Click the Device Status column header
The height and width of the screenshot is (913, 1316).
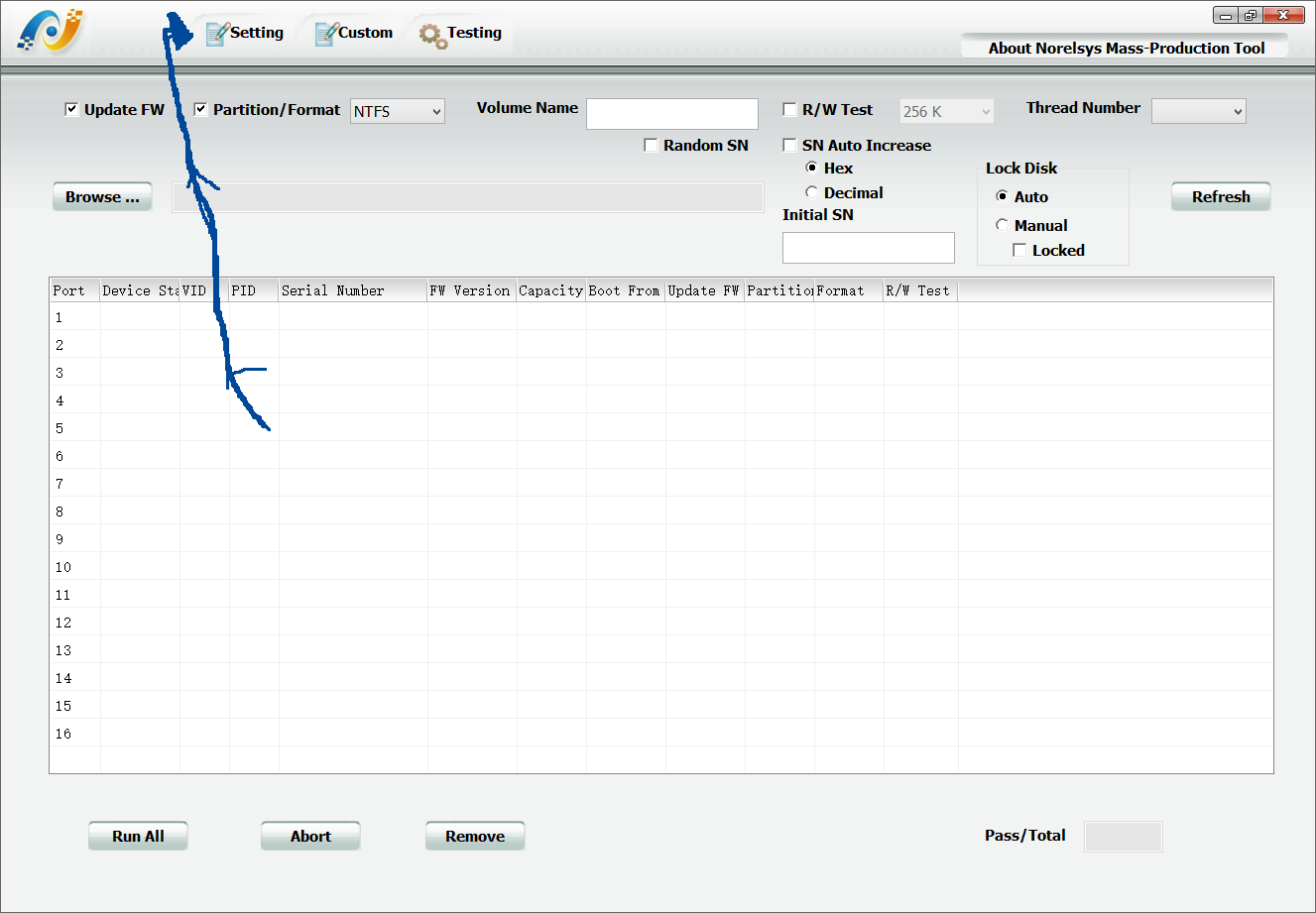click(x=140, y=290)
